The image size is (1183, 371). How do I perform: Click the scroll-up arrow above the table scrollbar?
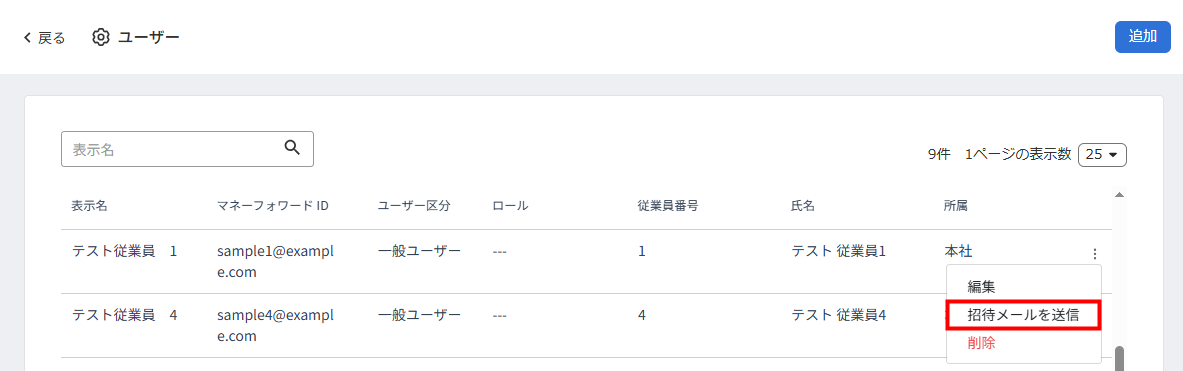pos(1120,195)
